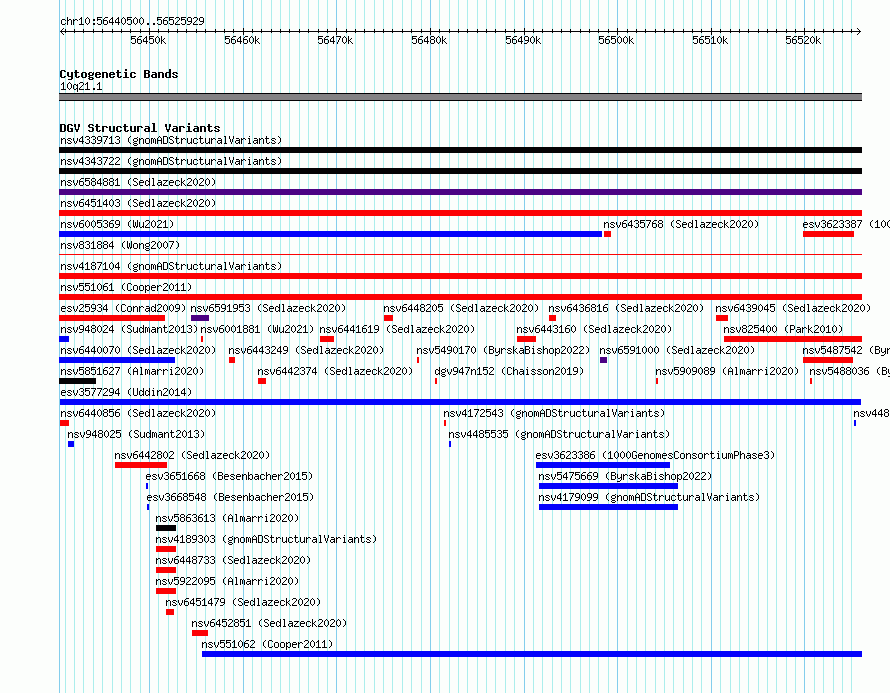The height and width of the screenshot is (693, 890).
Task: Click nsv5851627 (Almarri2020) label
Action: tap(132, 371)
